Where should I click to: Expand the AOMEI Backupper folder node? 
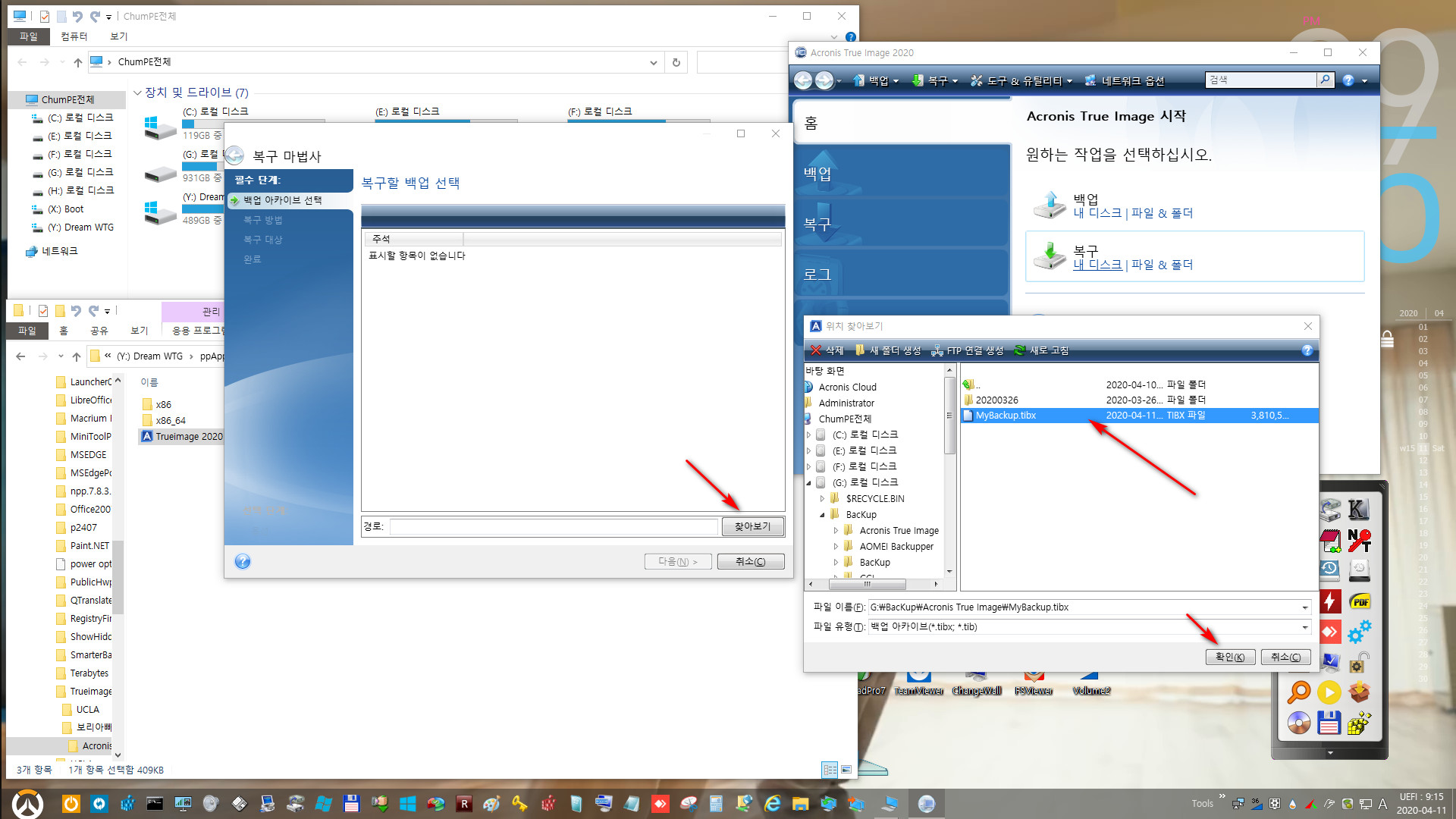pyautogui.click(x=836, y=546)
